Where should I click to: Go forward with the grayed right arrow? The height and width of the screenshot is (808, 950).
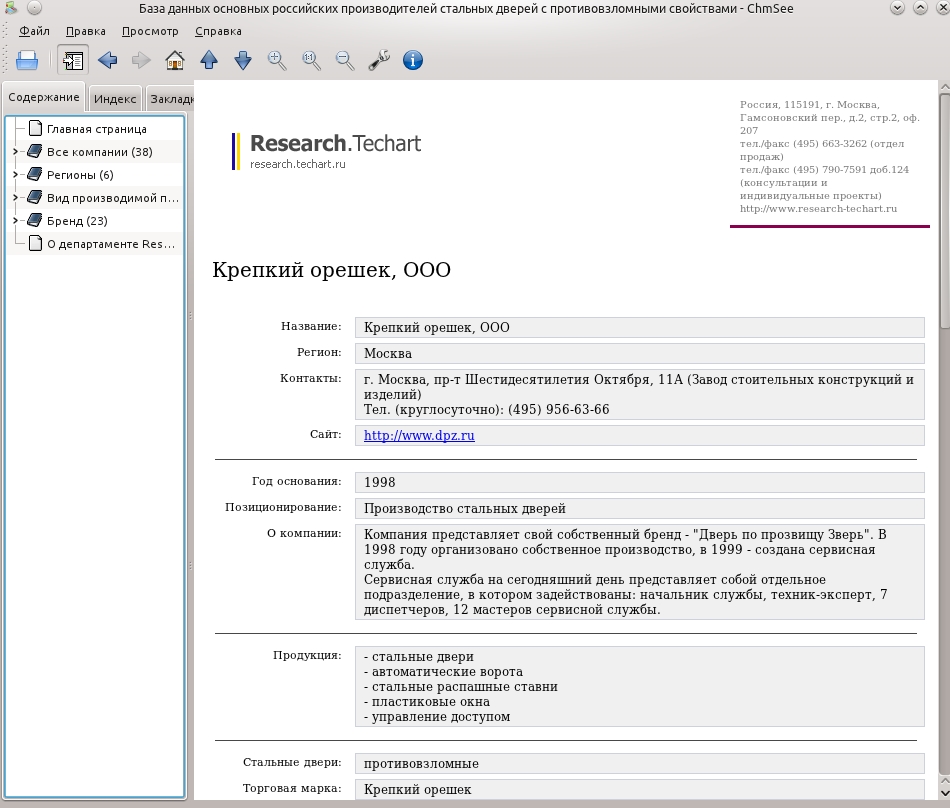(141, 61)
